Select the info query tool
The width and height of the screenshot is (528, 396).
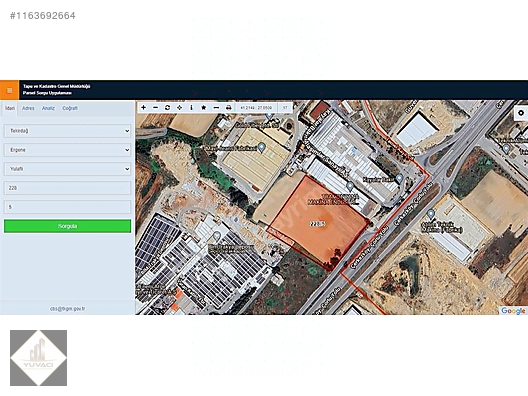click(x=191, y=108)
